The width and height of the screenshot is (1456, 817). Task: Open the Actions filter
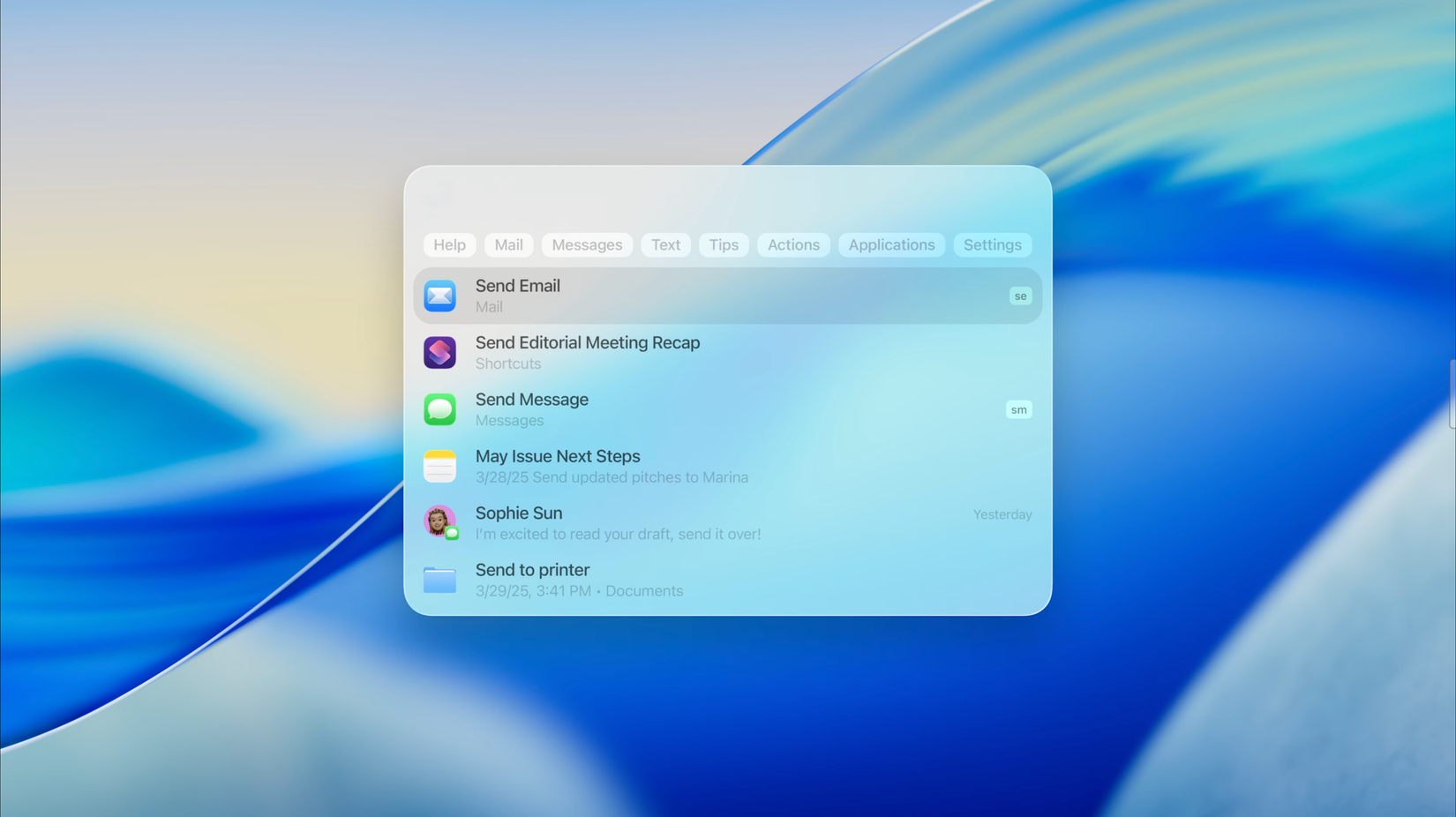[792, 244]
